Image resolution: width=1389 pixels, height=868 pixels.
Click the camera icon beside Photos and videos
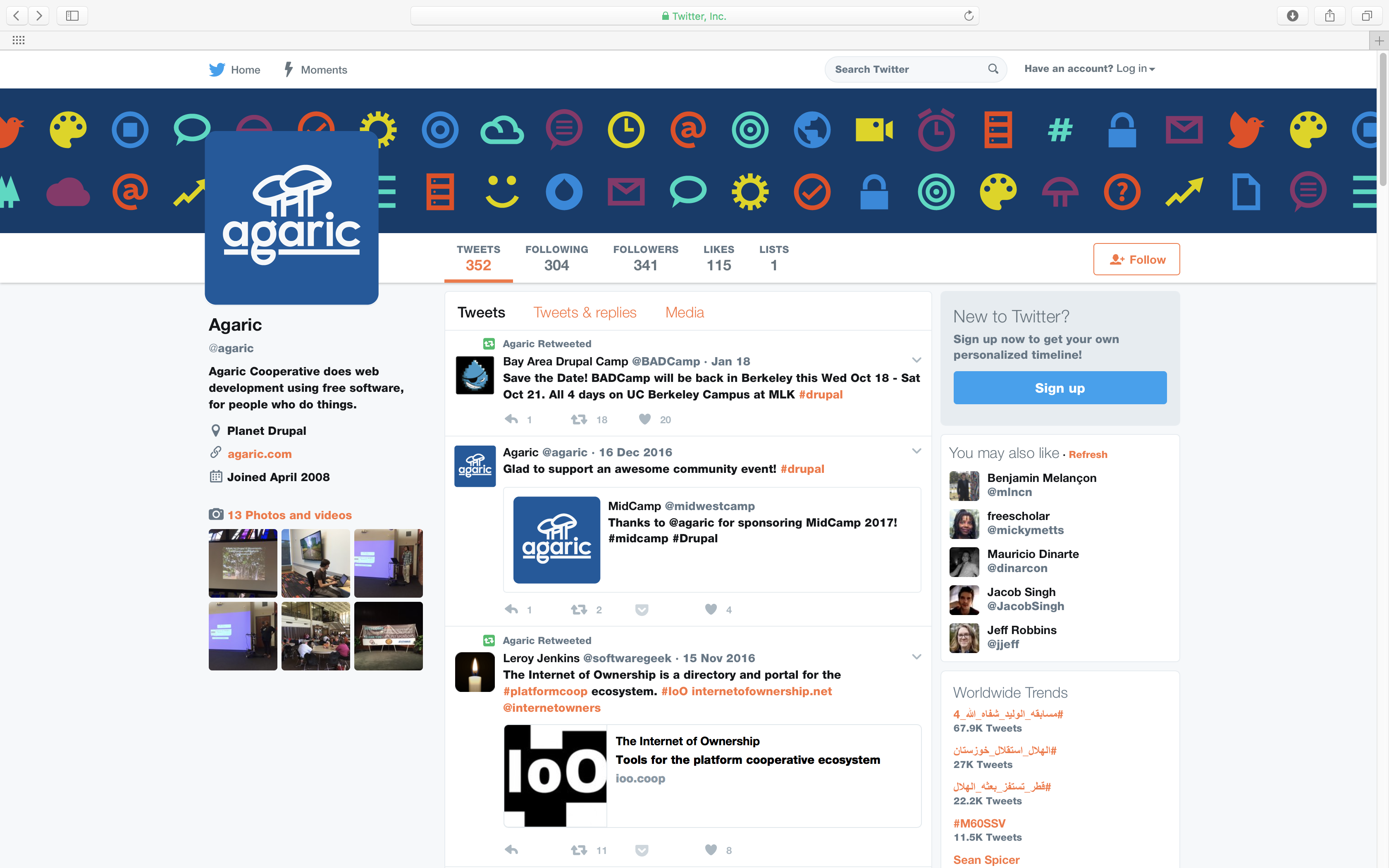pos(216,514)
